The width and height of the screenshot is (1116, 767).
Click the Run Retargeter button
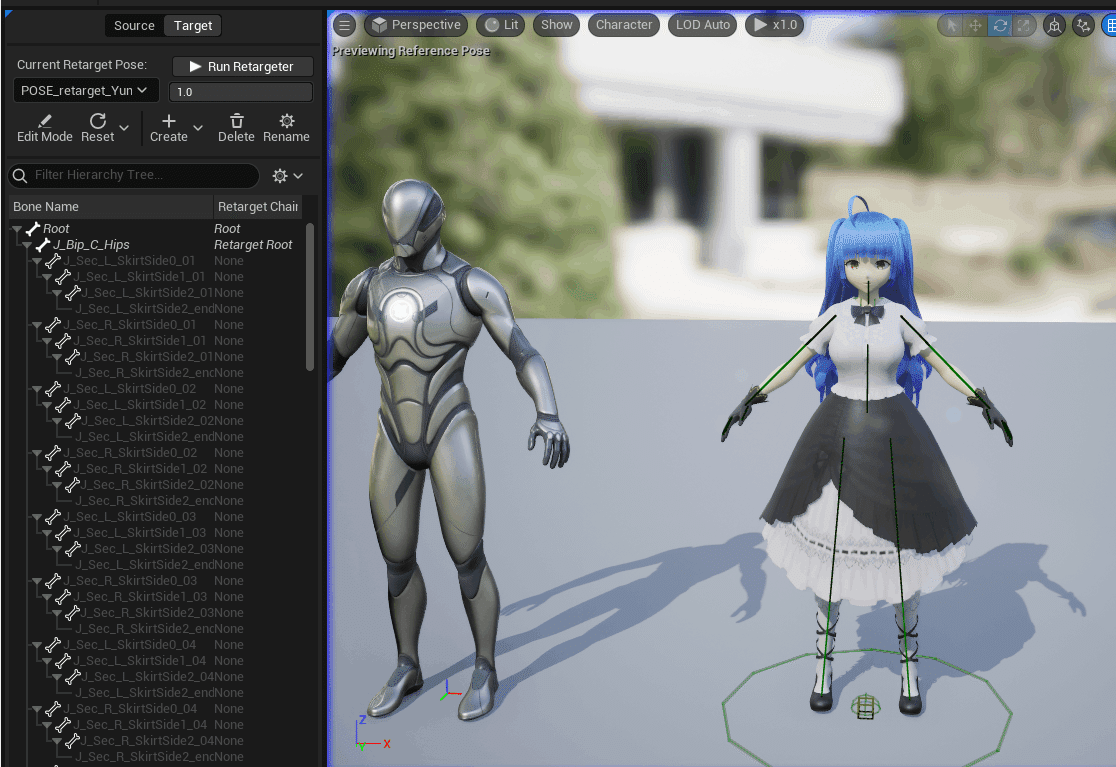pos(241,66)
